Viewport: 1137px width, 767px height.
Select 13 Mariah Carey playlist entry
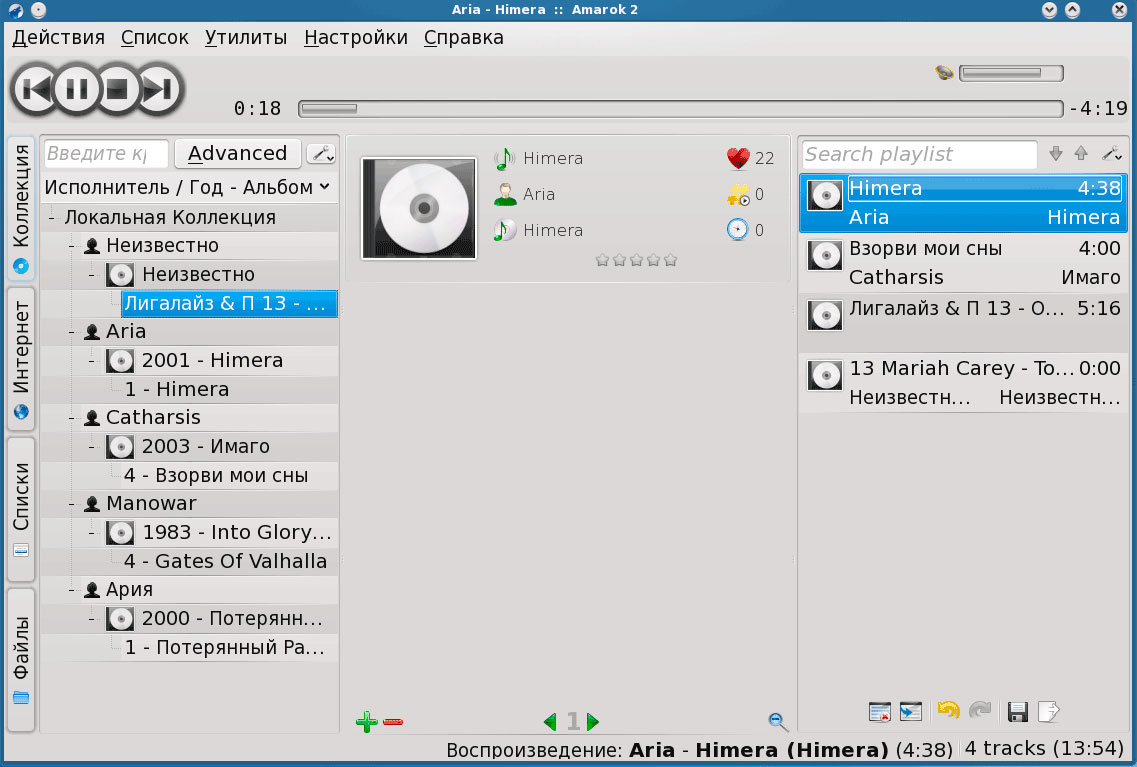click(x=964, y=384)
